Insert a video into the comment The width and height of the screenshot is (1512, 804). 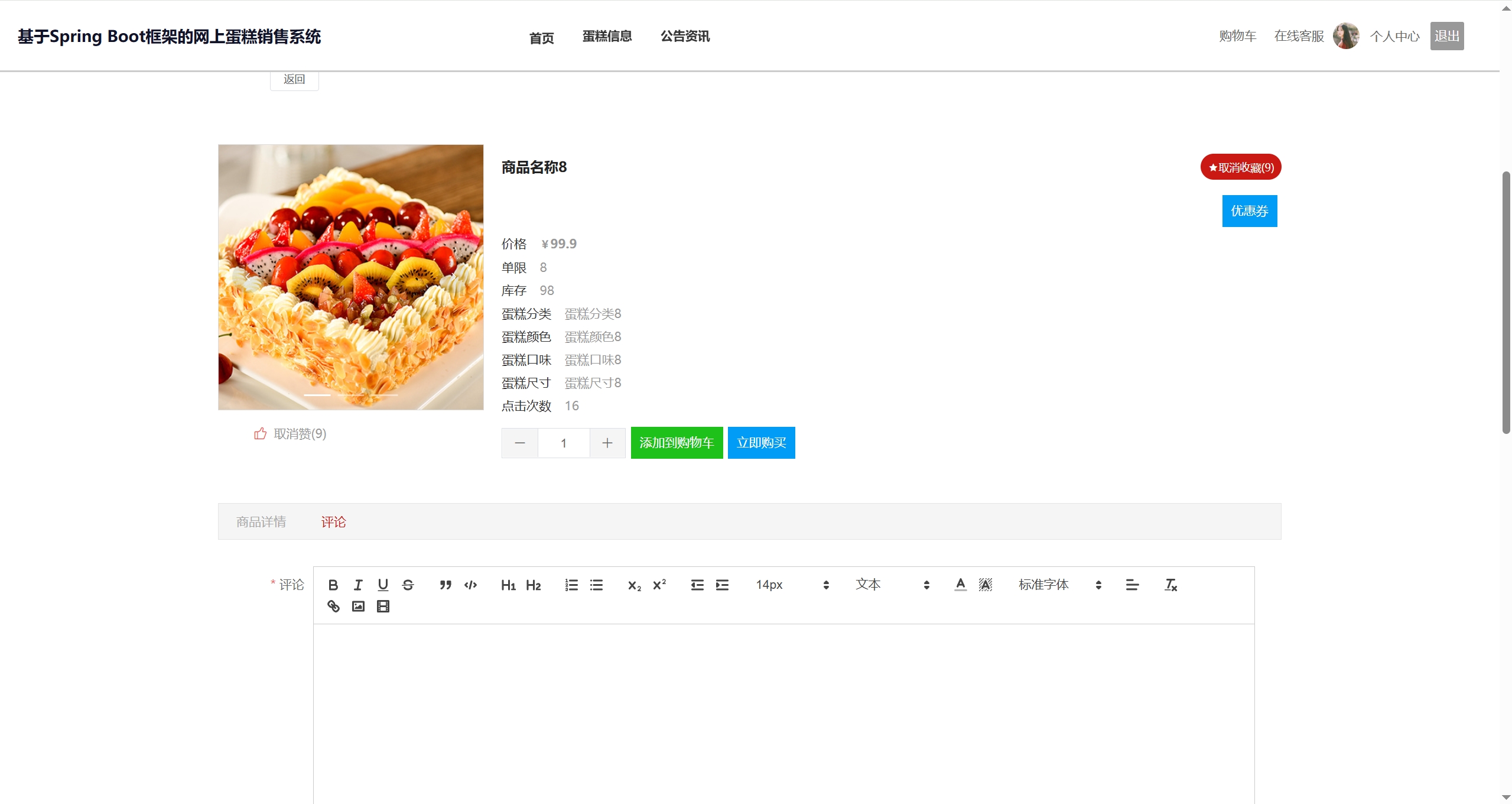(383, 606)
